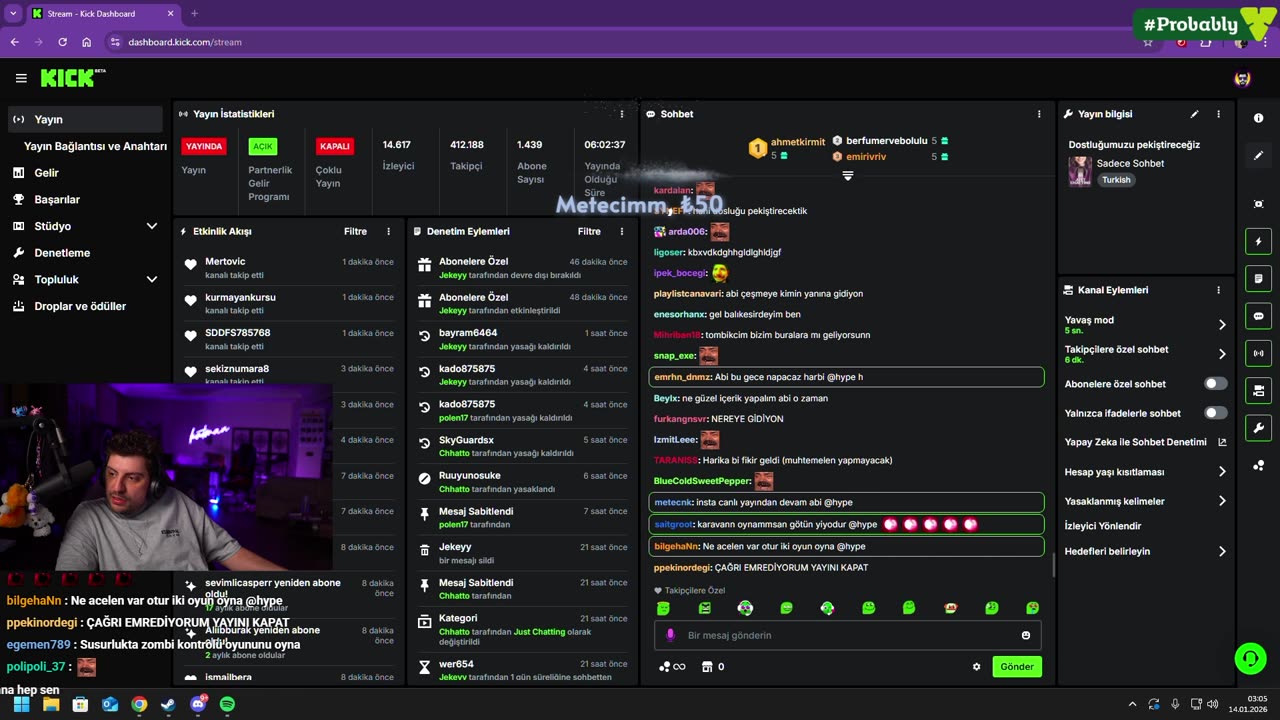Image resolution: width=1280 pixels, height=720 pixels.
Task: Open the Sohbet panel three-dot menu
Action: (1039, 114)
